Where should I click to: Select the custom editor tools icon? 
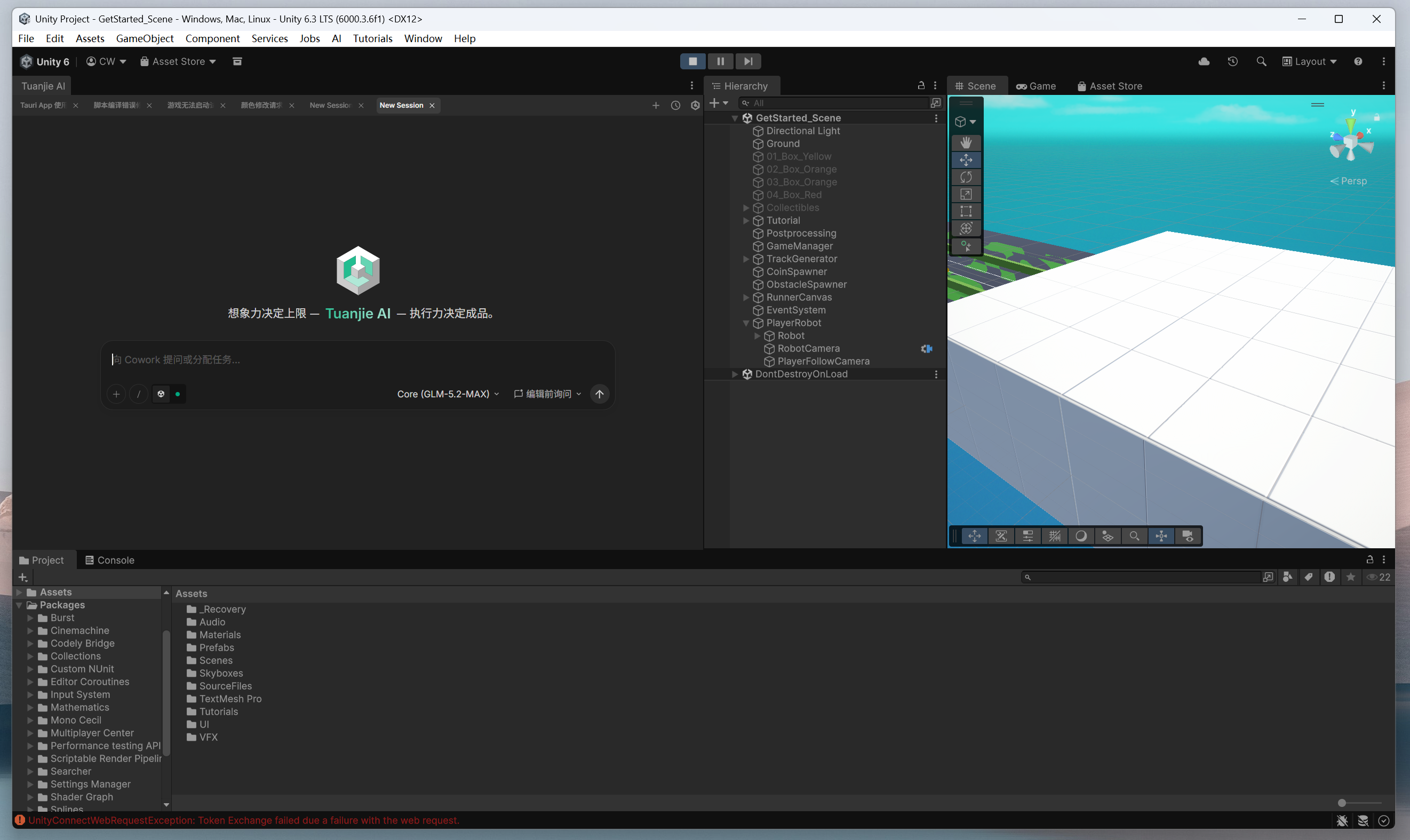click(966, 246)
